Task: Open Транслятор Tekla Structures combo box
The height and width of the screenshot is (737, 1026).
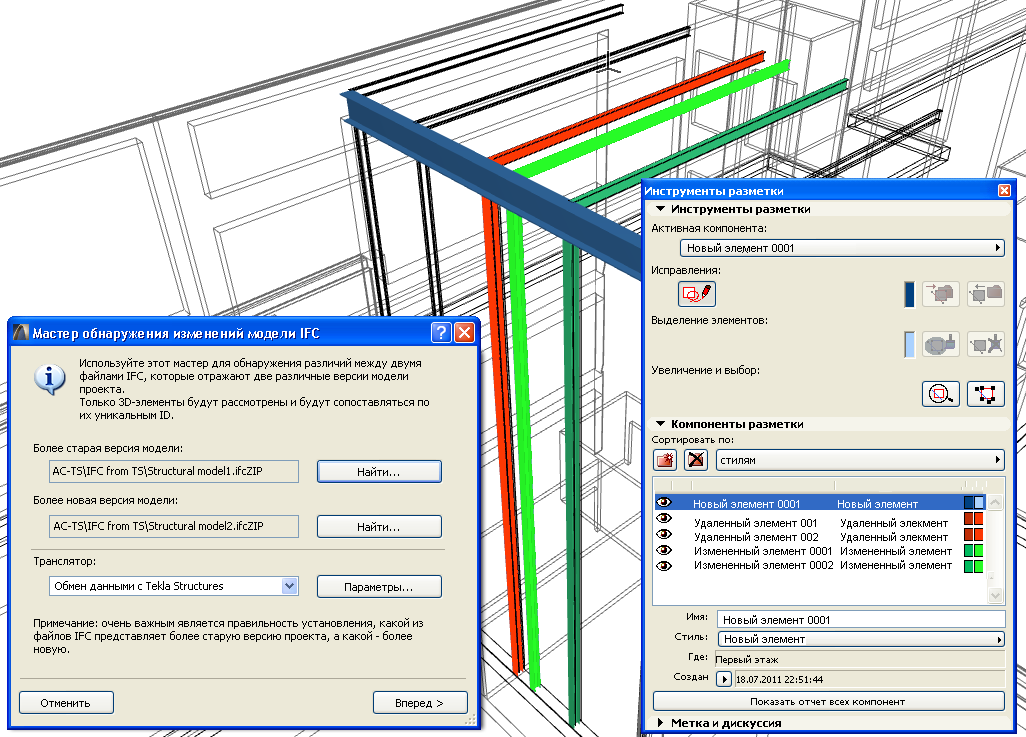Action: click(173, 586)
